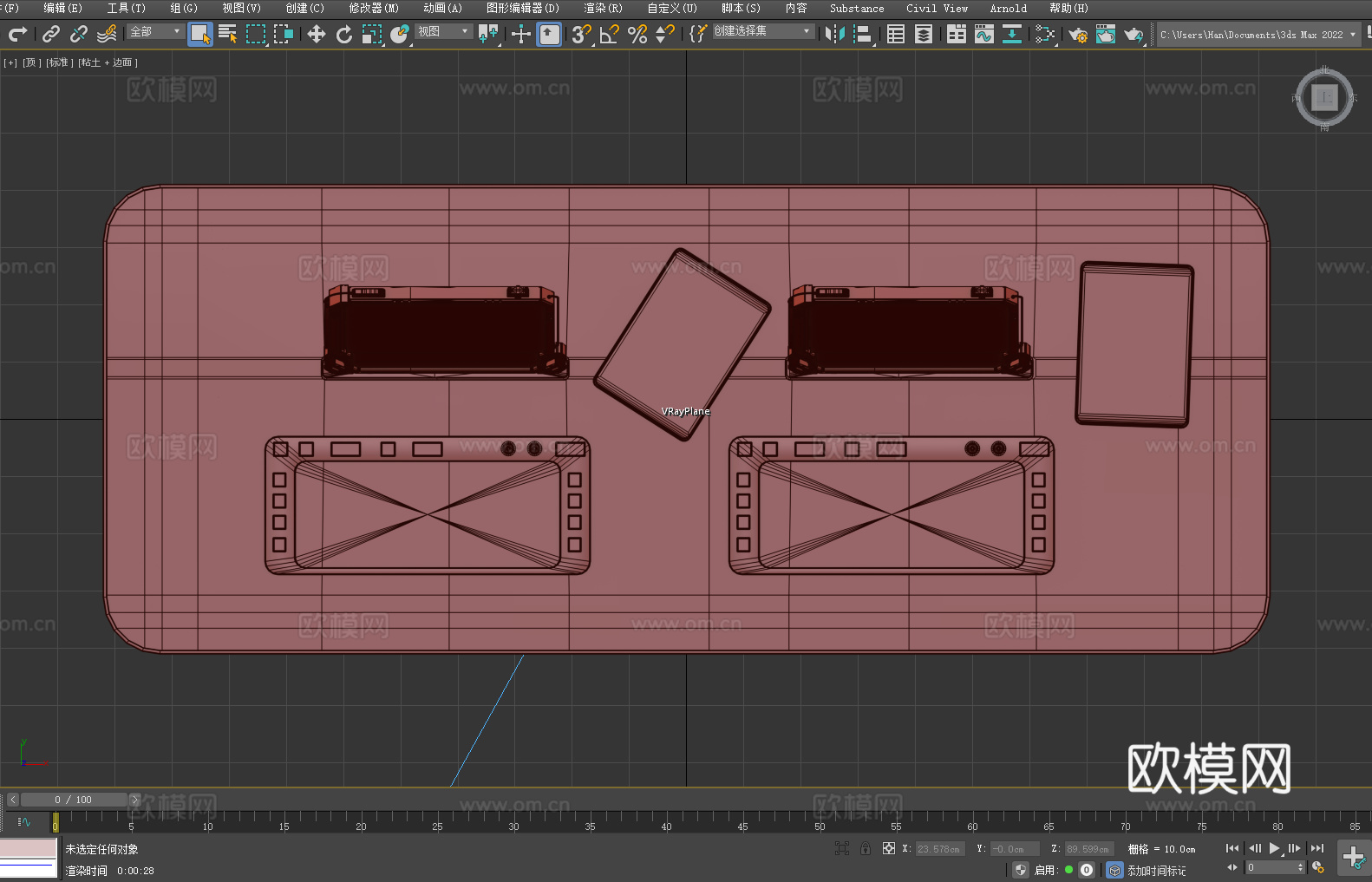The width and height of the screenshot is (1372, 882).
Task: Select the Move tool
Action: point(317,34)
